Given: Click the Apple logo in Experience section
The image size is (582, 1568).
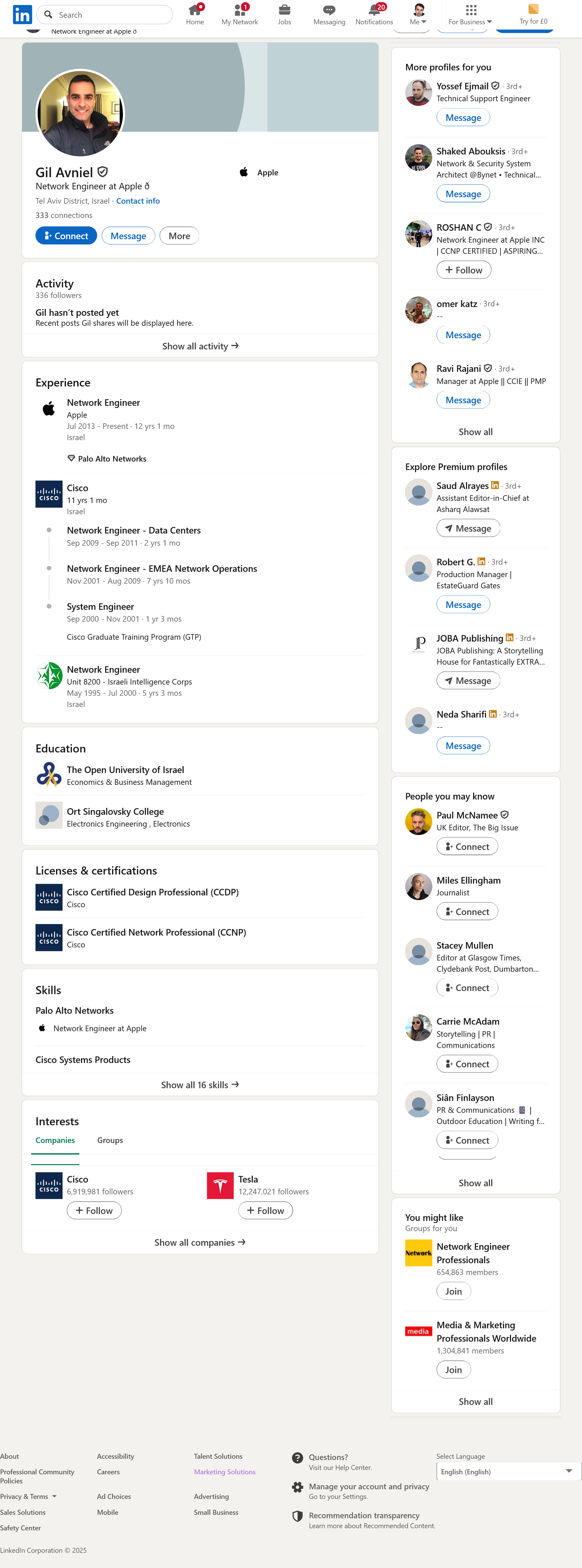Looking at the screenshot, I should (49, 409).
